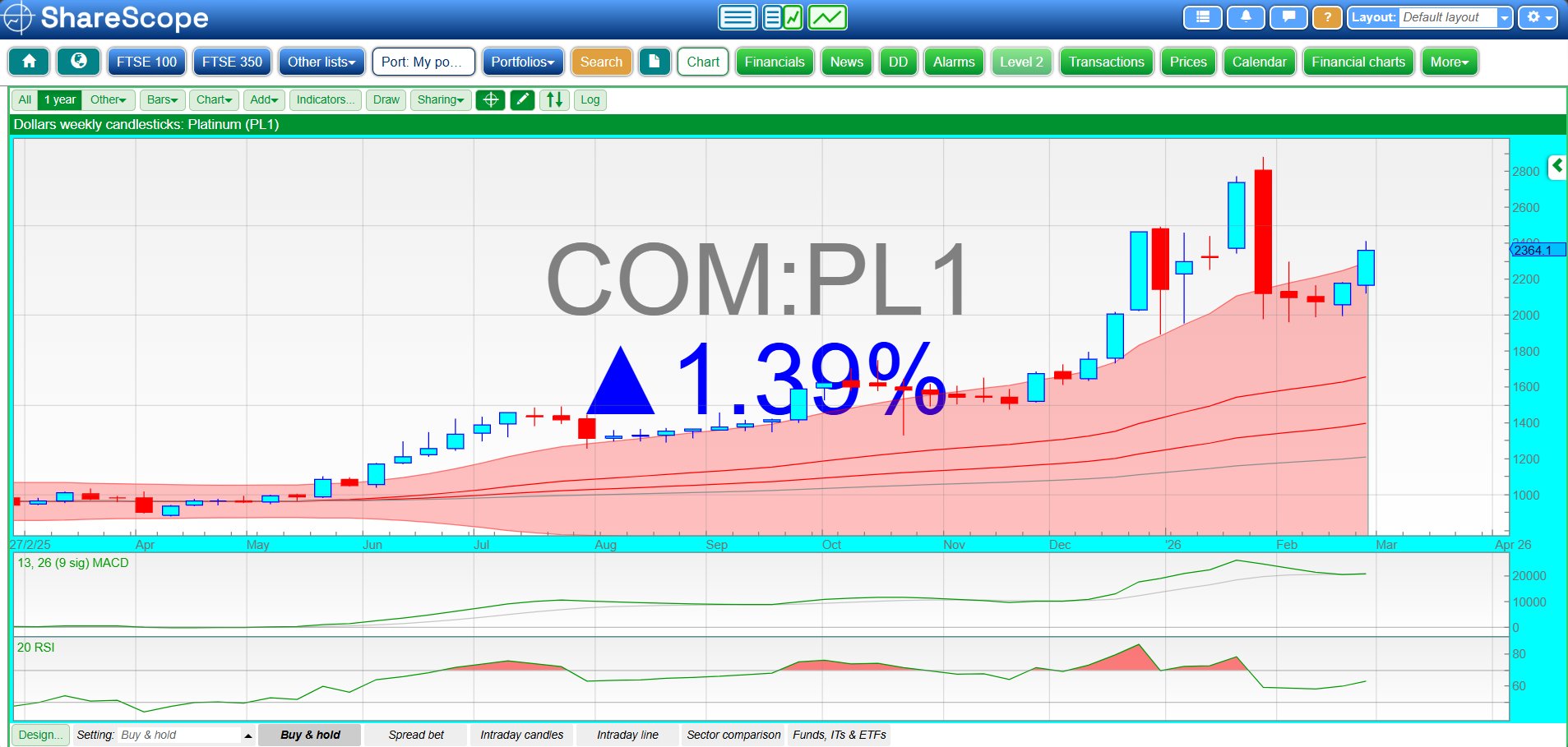The image size is (1568, 747).
Task: Open the globe world markets icon
Action: click(x=79, y=62)
